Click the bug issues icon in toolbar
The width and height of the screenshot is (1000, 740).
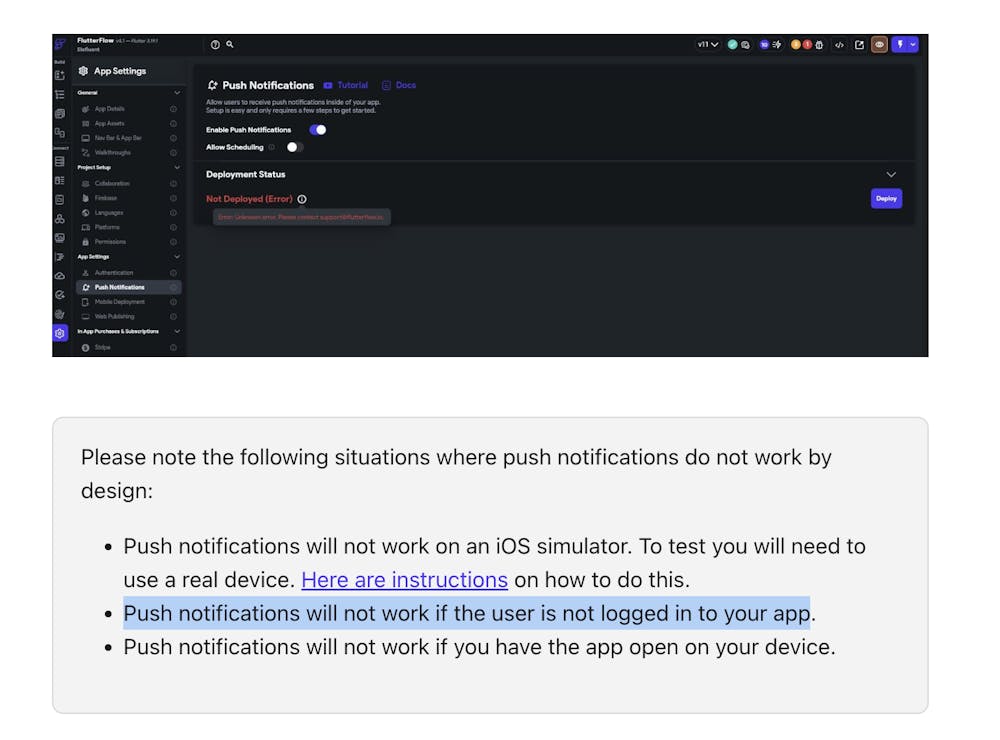pos(819,45)
